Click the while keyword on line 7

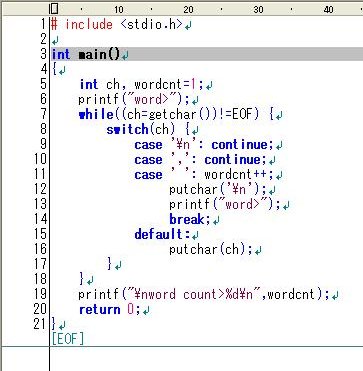(96, 115)
